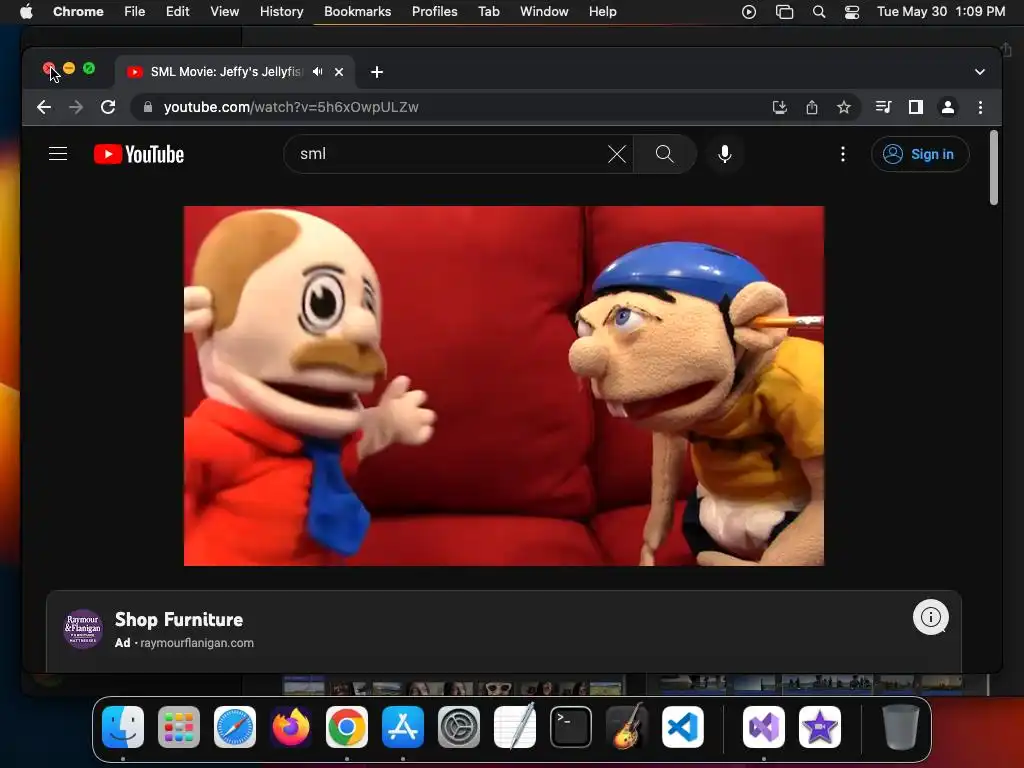Open Now Playing in menu bar
The height and width of the screenshot is (768, 1024).
tap(749, 12)
